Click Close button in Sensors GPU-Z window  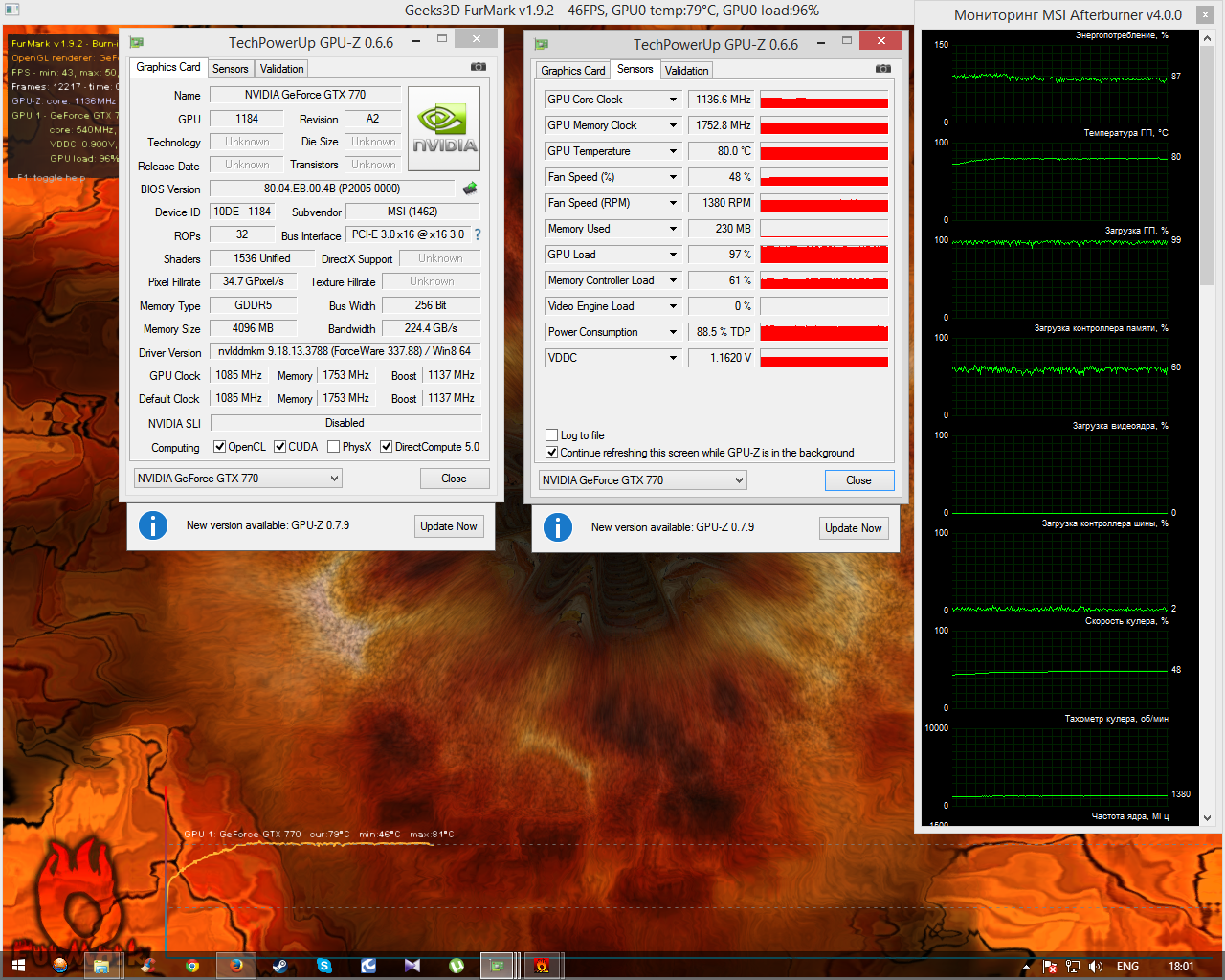[x=859, y=480]
